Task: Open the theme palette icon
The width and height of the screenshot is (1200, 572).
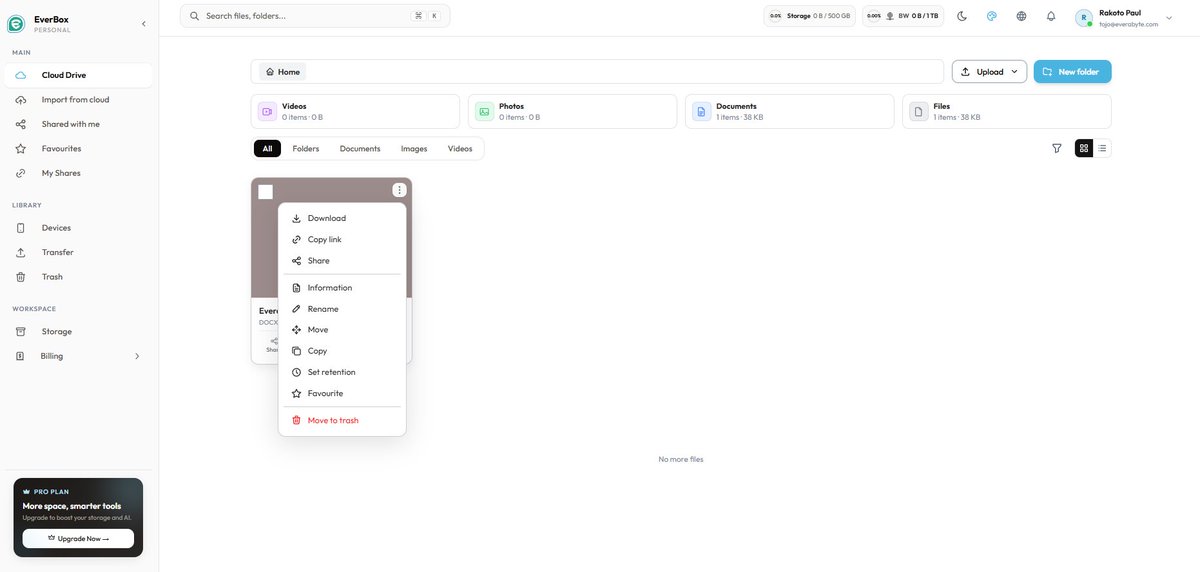Action: (x=992, y=16)
